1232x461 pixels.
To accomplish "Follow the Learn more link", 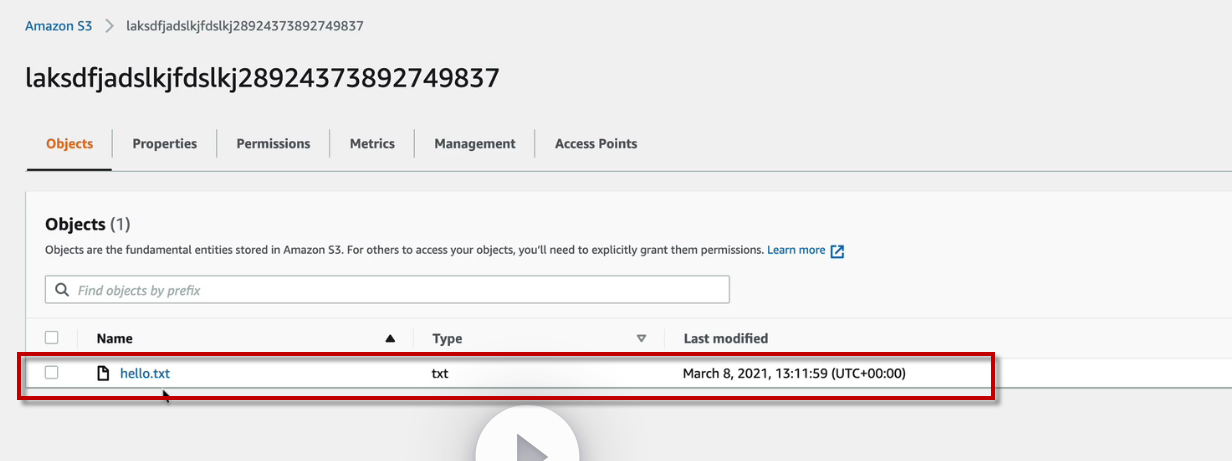I will click(796, 250).
